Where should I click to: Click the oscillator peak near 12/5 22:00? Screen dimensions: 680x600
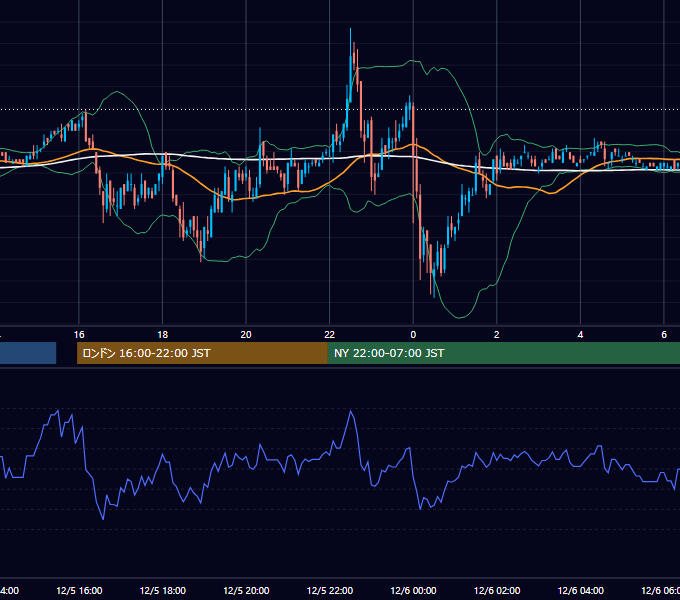(350, 411)
